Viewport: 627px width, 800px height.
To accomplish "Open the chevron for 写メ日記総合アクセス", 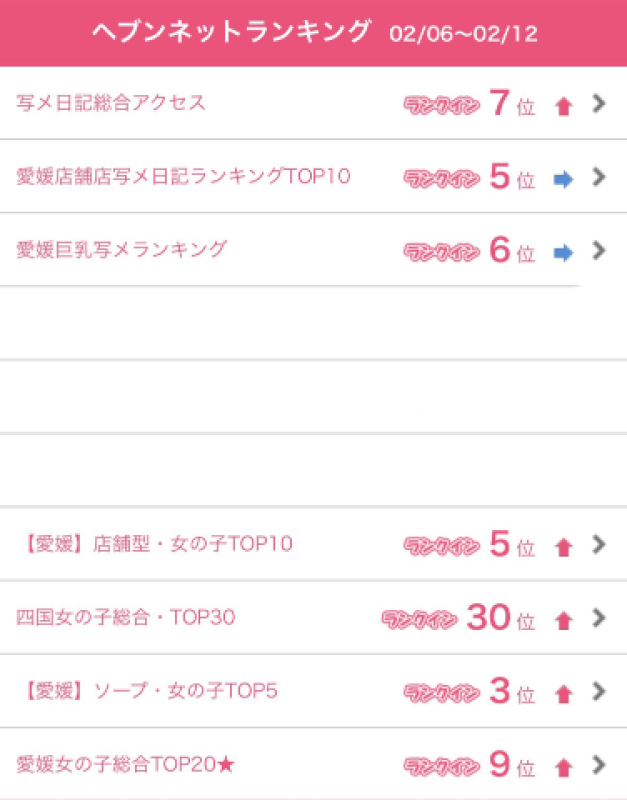I will point(599,103).
